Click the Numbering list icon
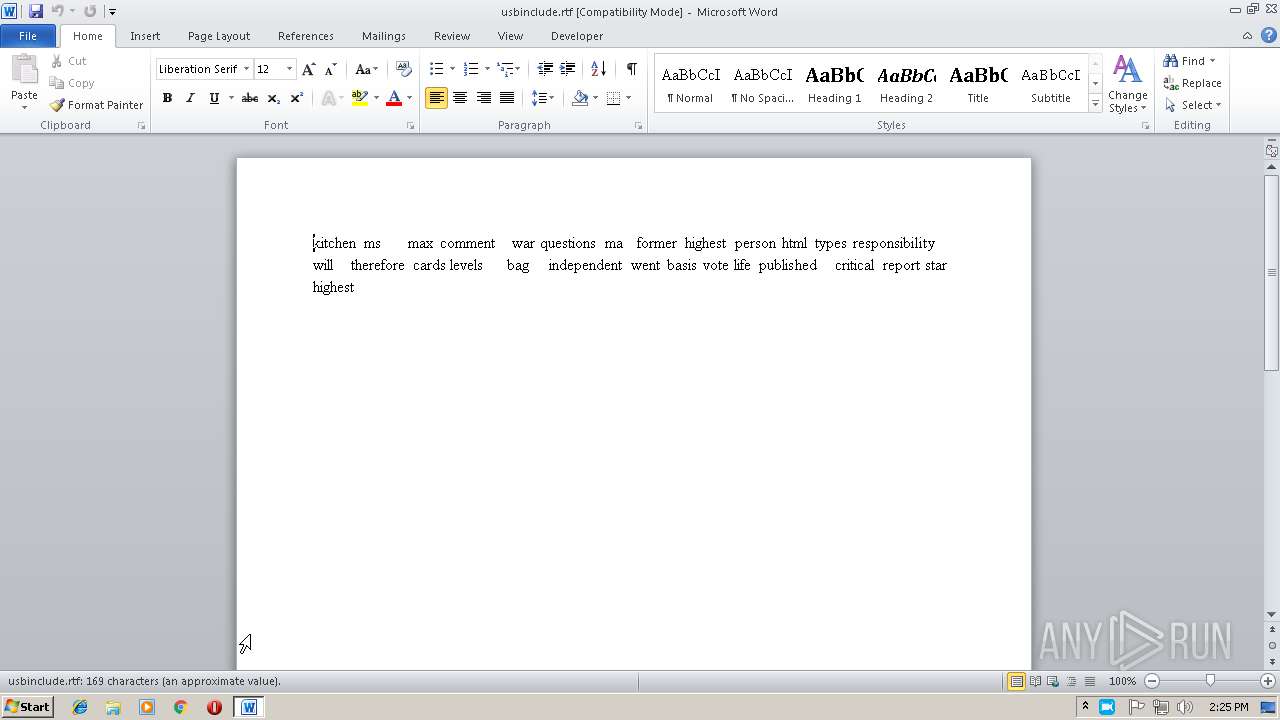The width and height of the screenshot is (1280, 720). tap(471, 69)
